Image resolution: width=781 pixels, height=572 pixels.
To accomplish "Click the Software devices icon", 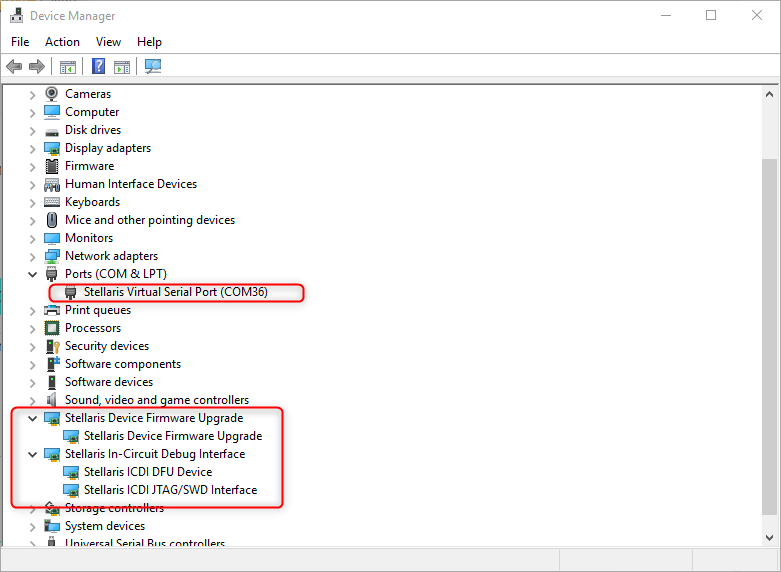I will [52, 382].
